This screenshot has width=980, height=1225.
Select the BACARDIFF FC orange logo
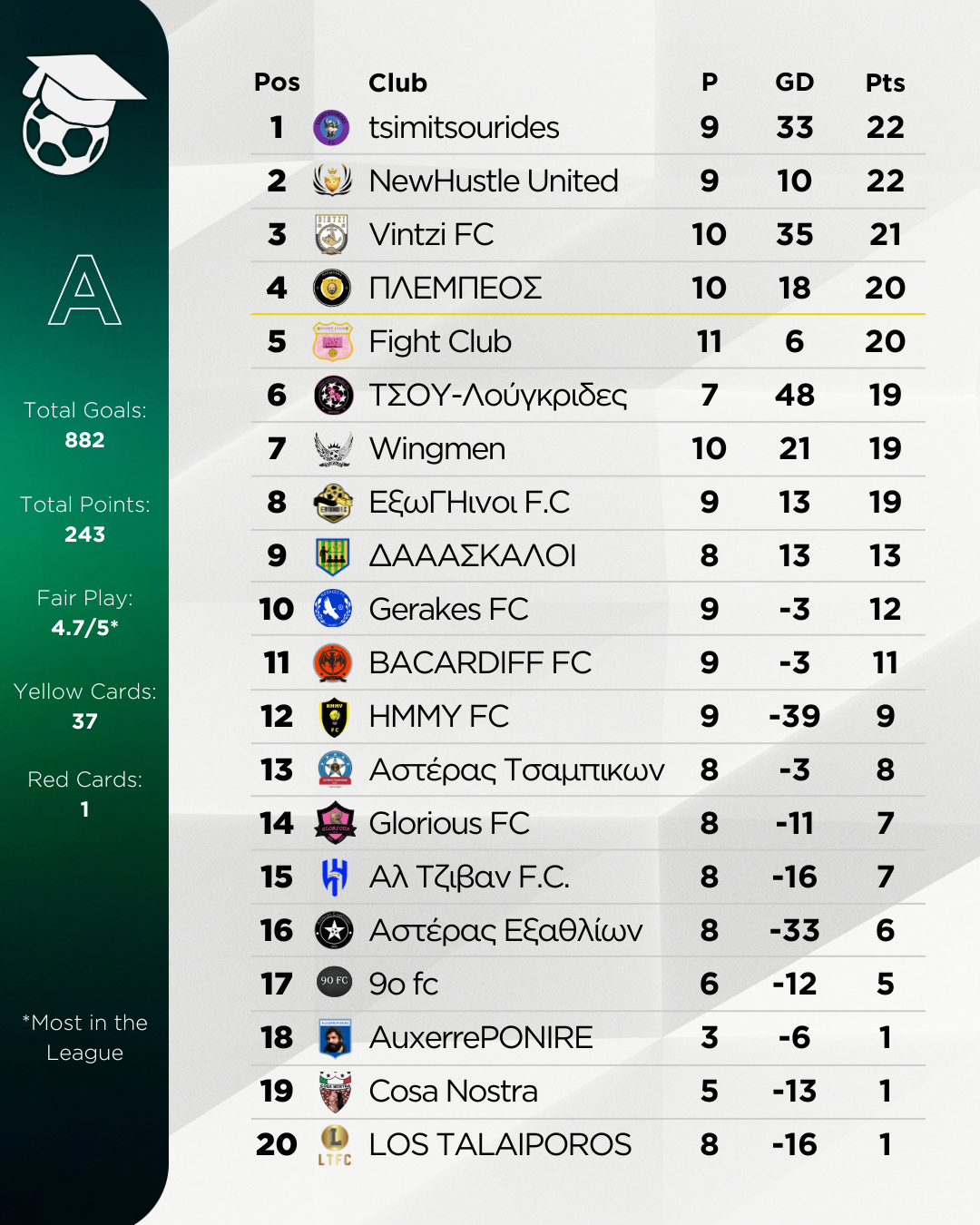[332, 662]
